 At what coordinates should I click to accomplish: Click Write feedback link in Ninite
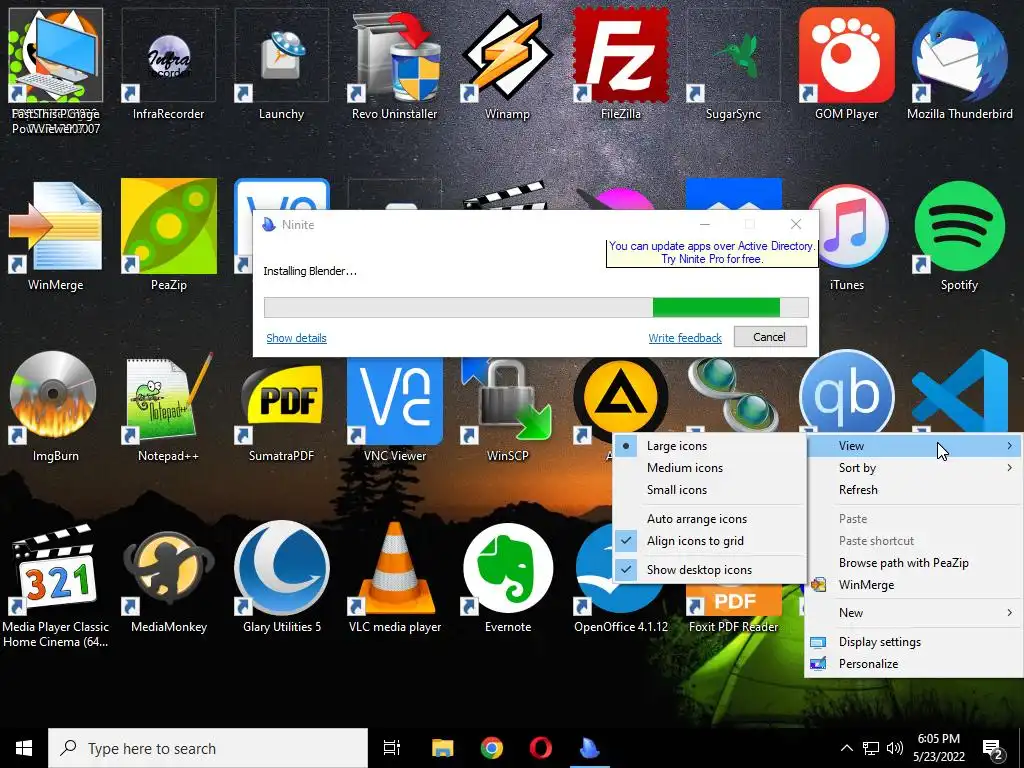(x=684, y=338)
